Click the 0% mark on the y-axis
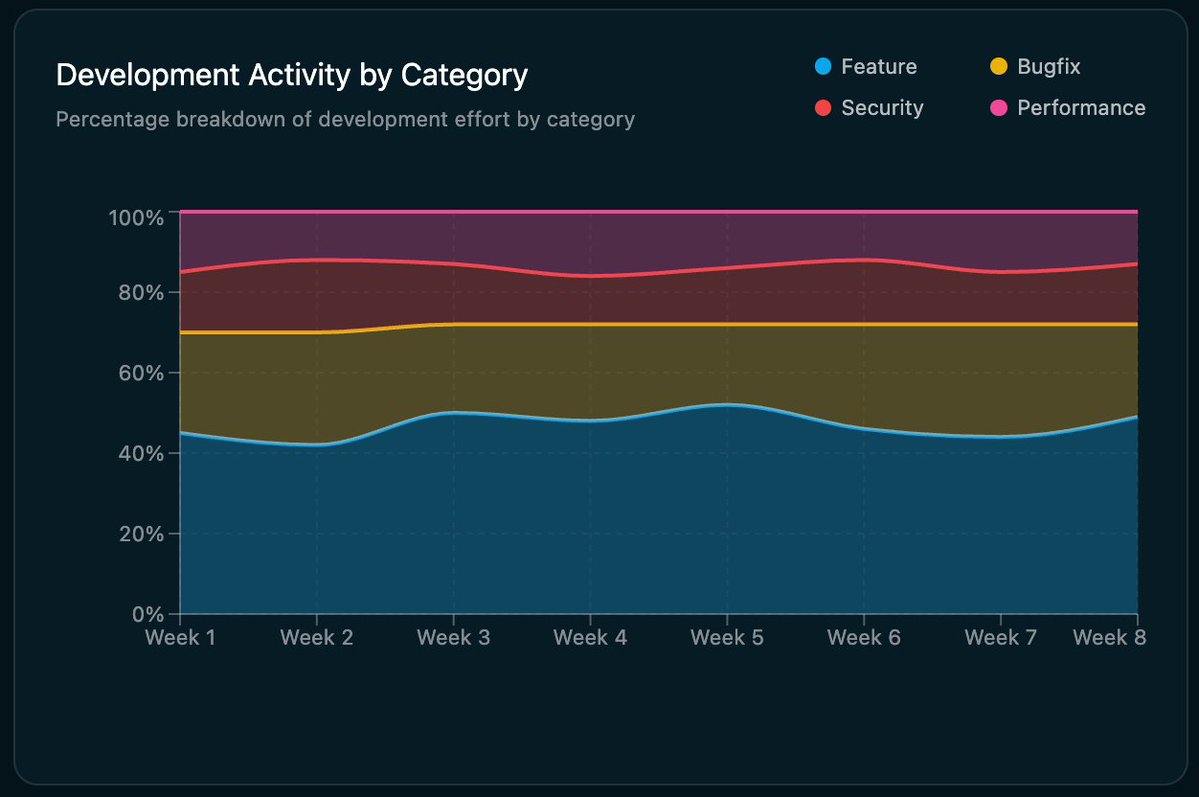Image resolution: width=1199 pixels, height=797 pixels. click(x=146, y=614)
